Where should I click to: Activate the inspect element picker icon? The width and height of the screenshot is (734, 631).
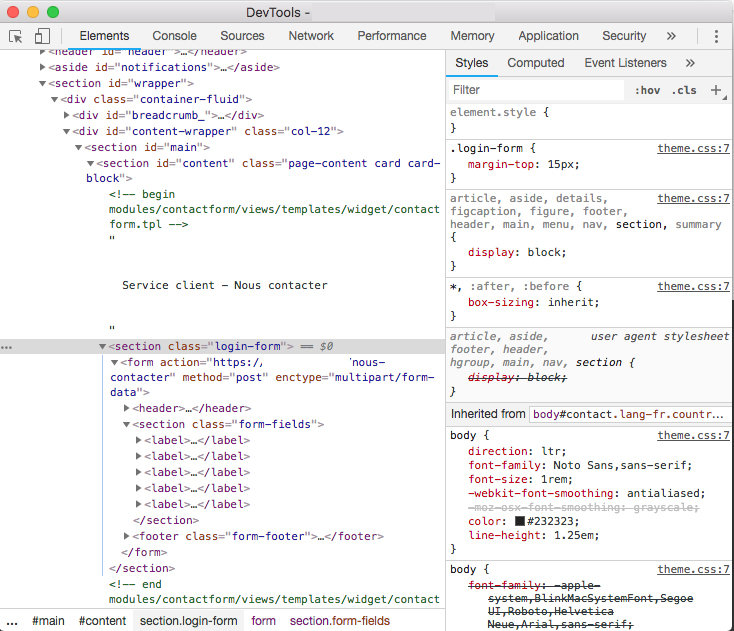tap(16, 36)
